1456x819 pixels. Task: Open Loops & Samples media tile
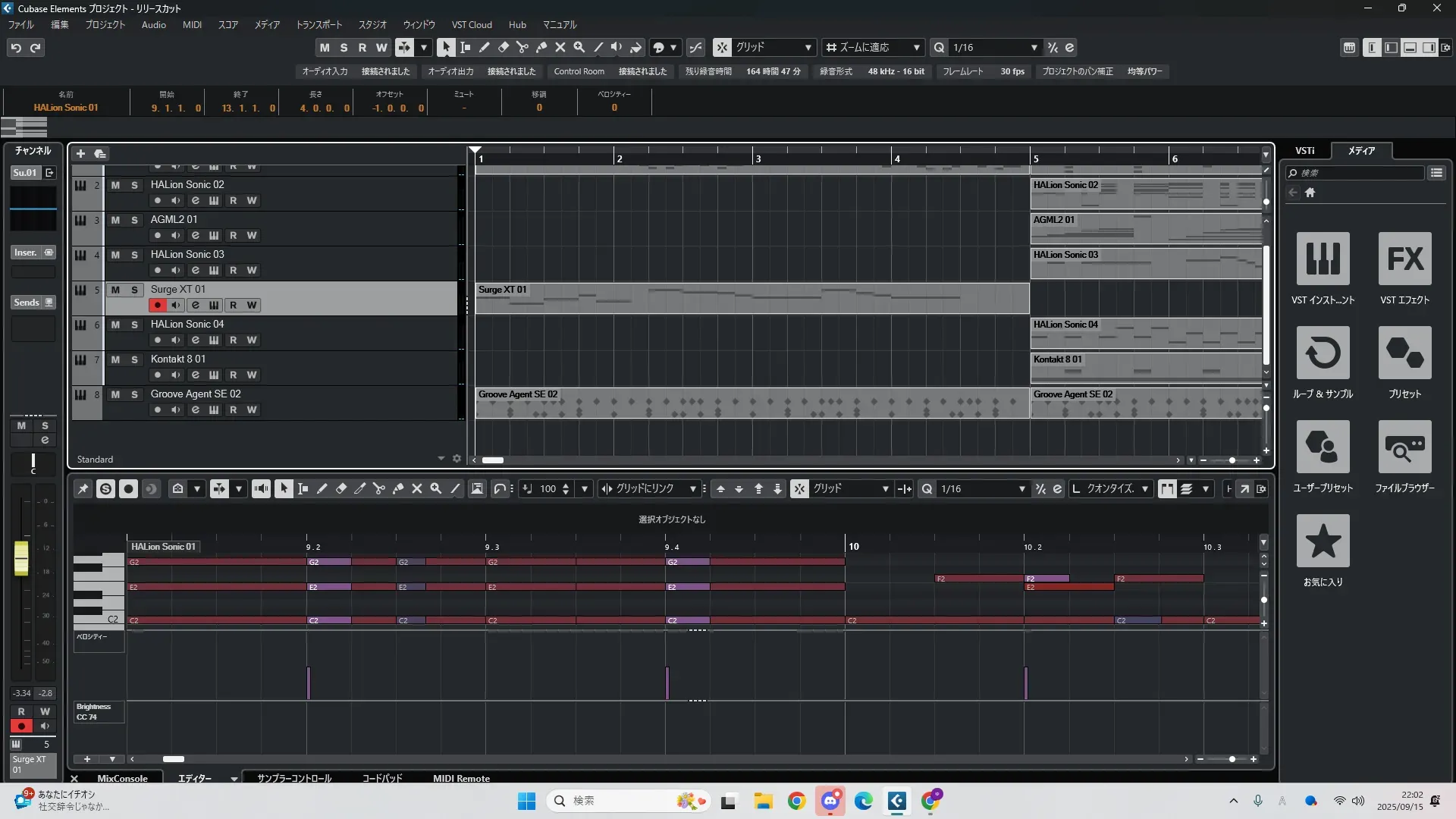1323,353
